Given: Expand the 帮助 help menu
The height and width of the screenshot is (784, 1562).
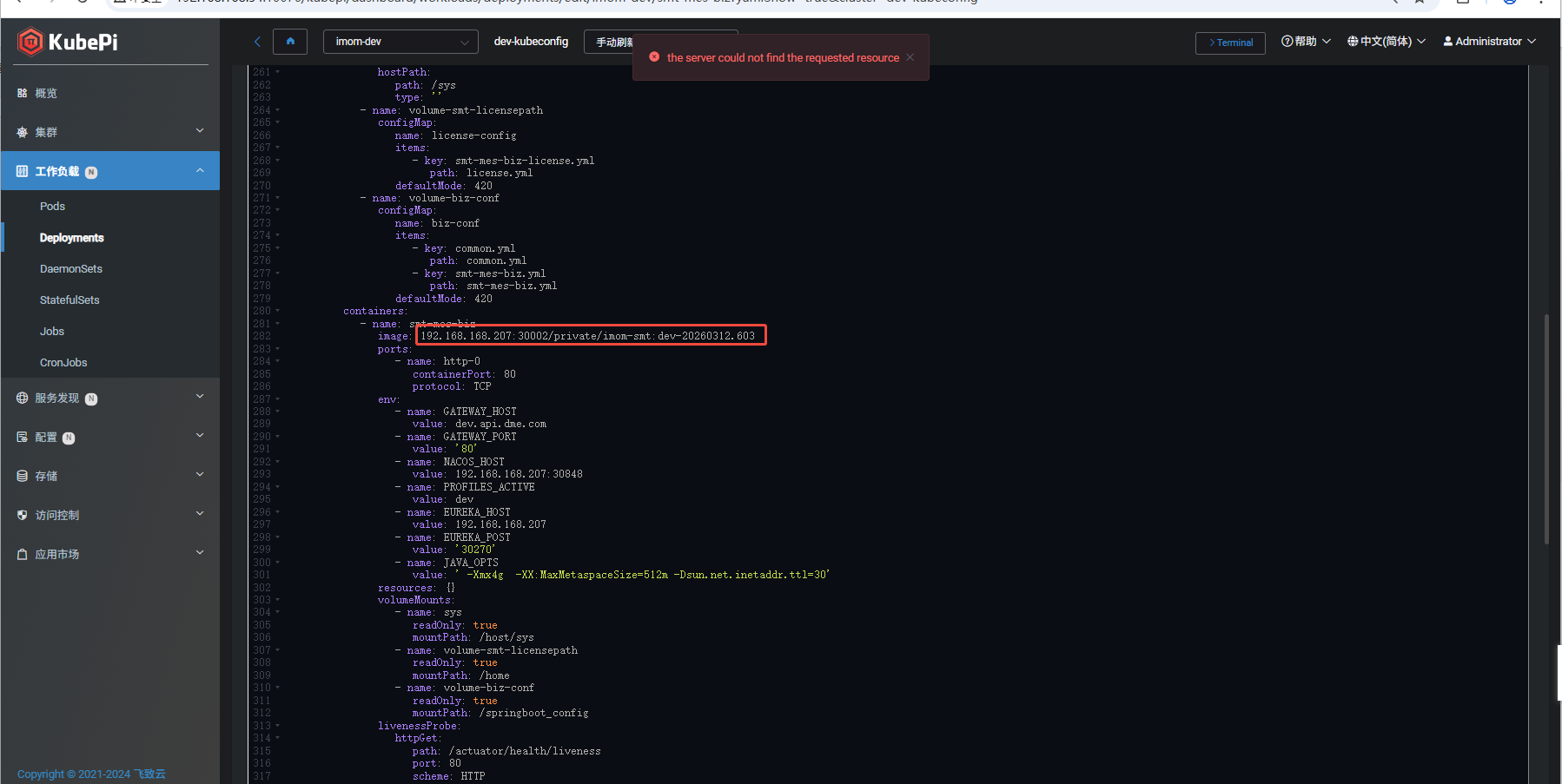Looking at the screenshot, I should (1305, 42).
